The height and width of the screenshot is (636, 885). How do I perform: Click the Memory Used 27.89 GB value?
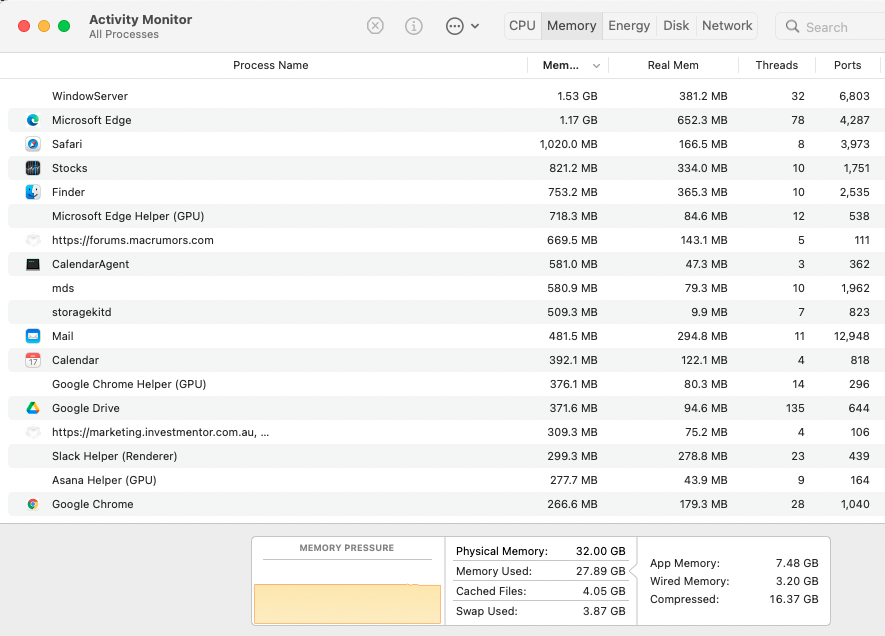pos(601,571)
